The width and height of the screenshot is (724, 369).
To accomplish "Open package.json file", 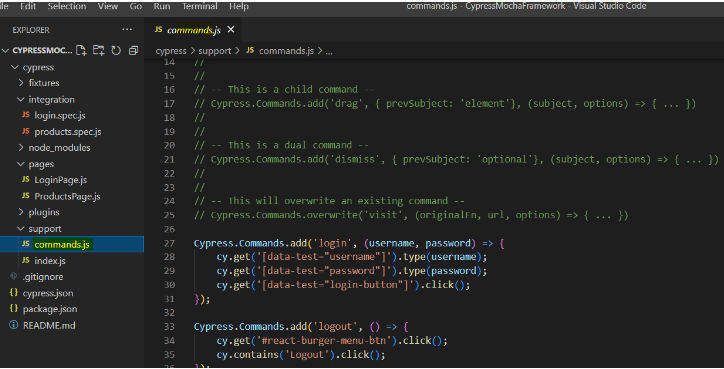I will 50,309.
